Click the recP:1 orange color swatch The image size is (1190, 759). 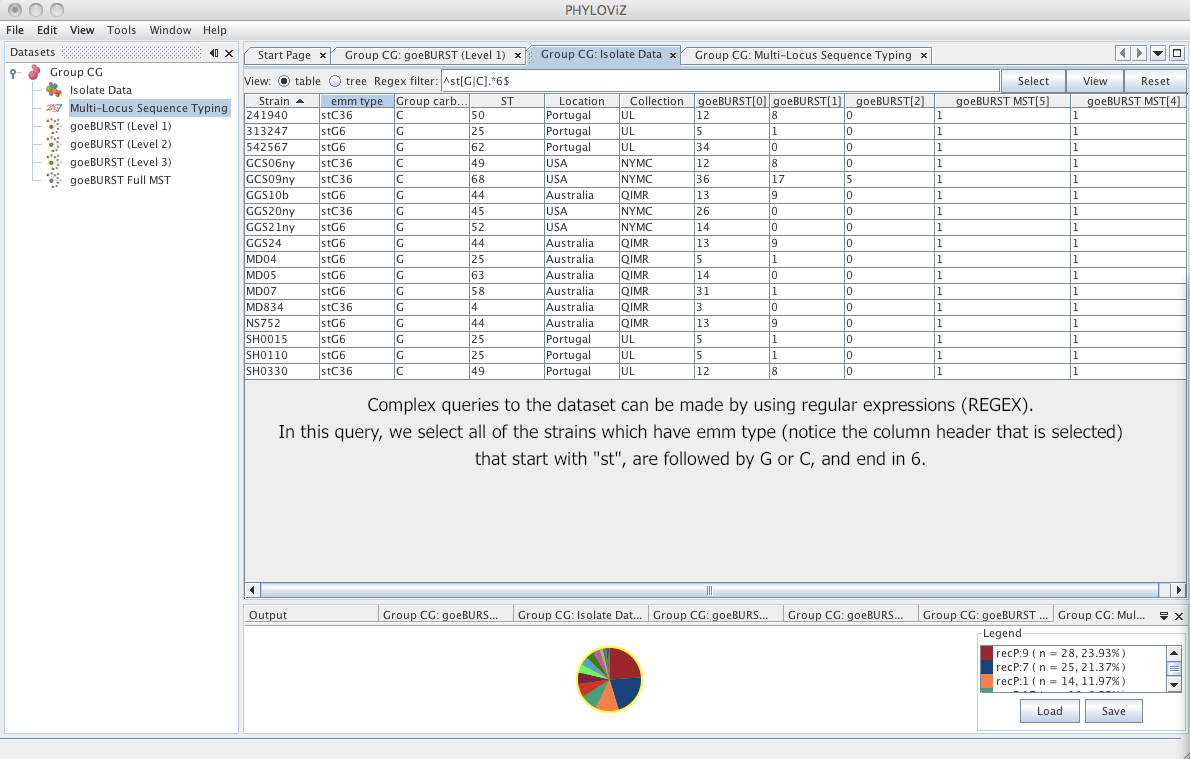(x=987, y=681)
